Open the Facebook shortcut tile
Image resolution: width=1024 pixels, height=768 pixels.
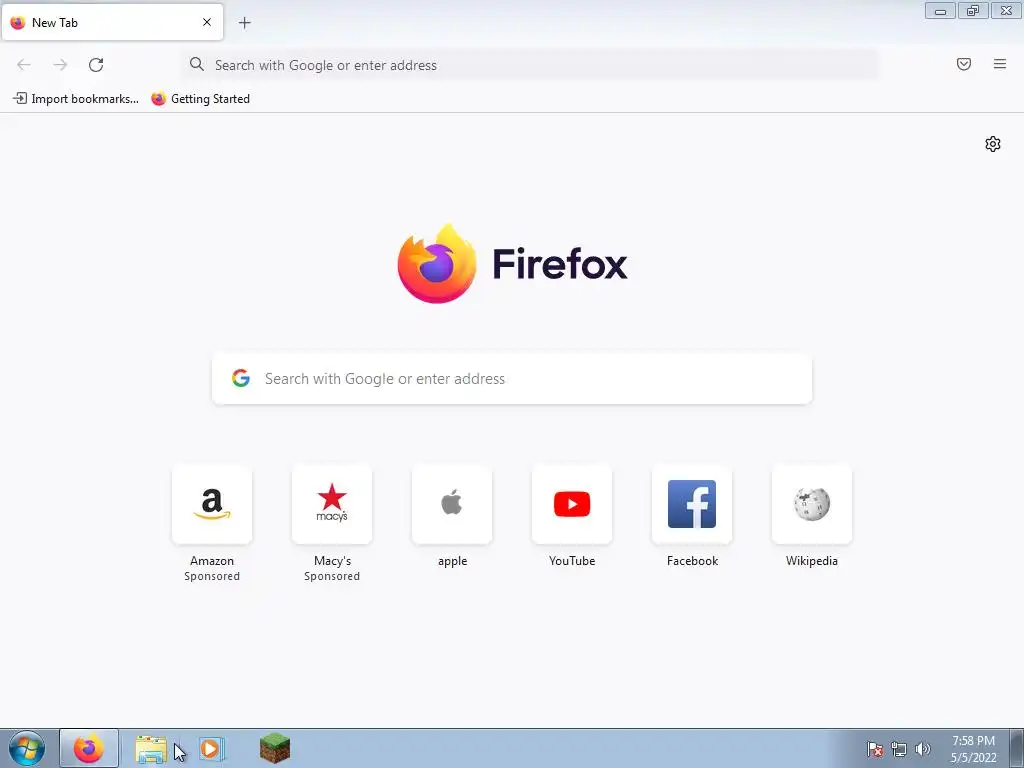(692, 504)
